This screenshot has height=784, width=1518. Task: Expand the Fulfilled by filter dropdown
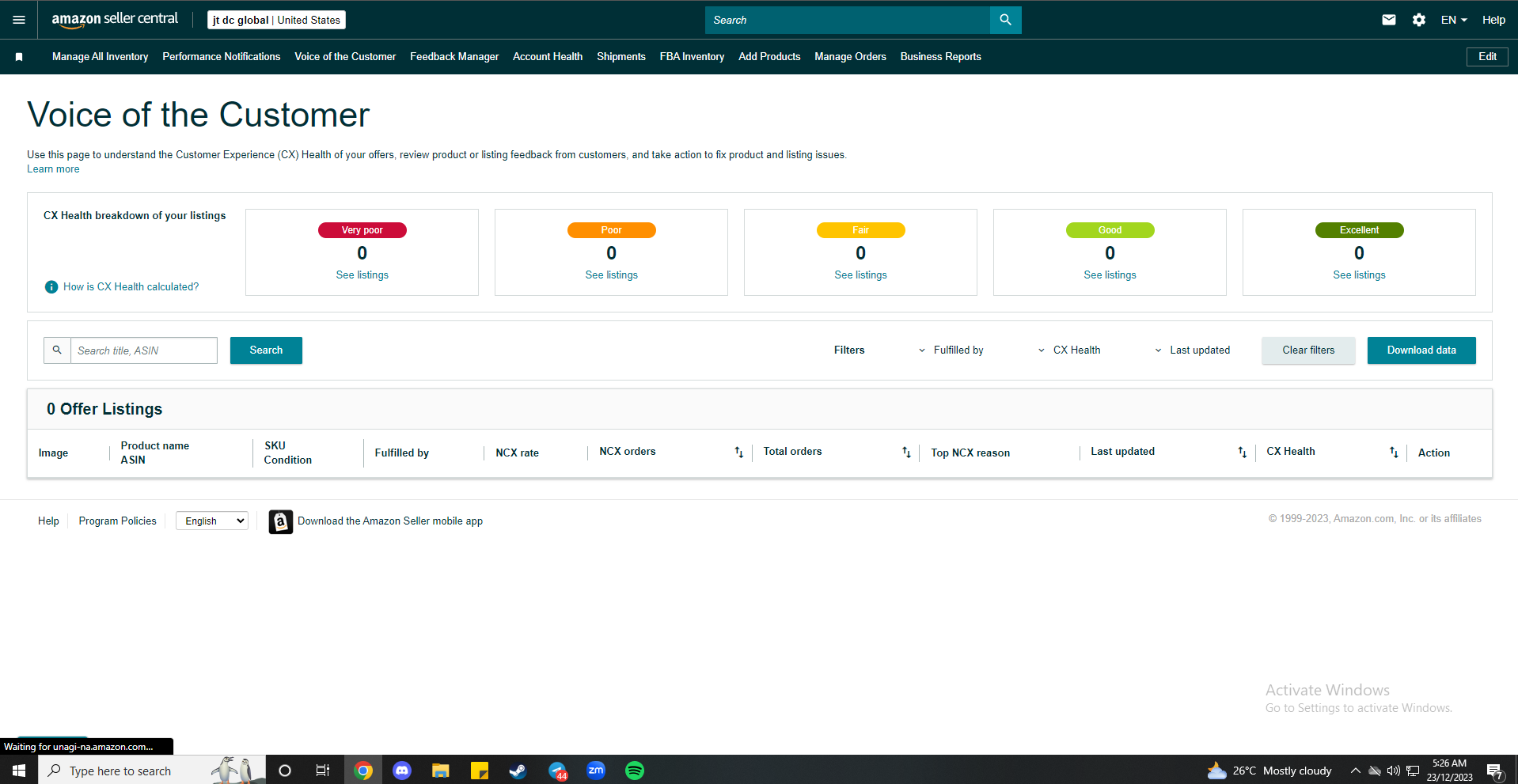(x=951, y=350)
